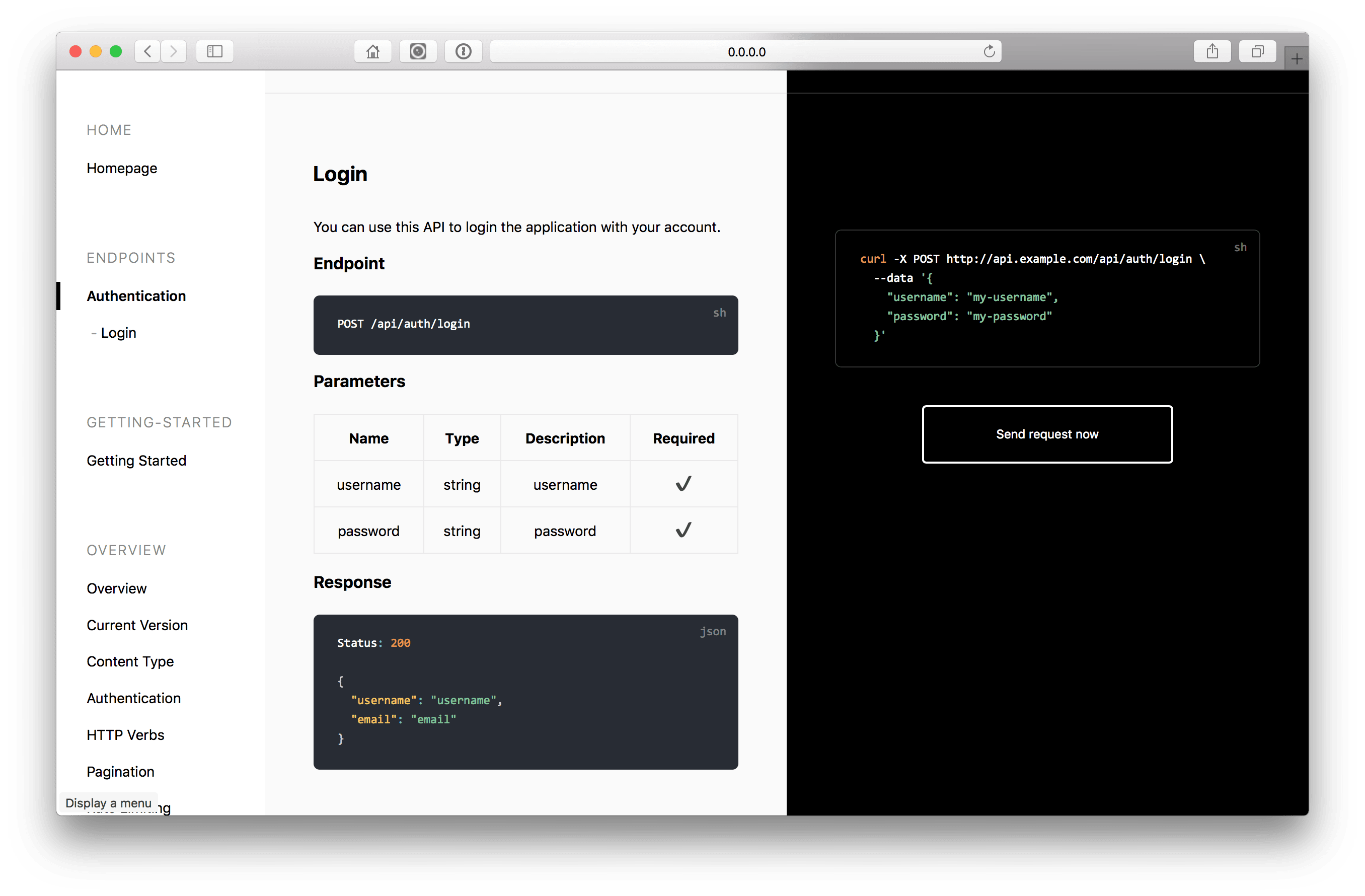Open Pagination in the sidebar

pyautogui.click(x=120, y=772)
